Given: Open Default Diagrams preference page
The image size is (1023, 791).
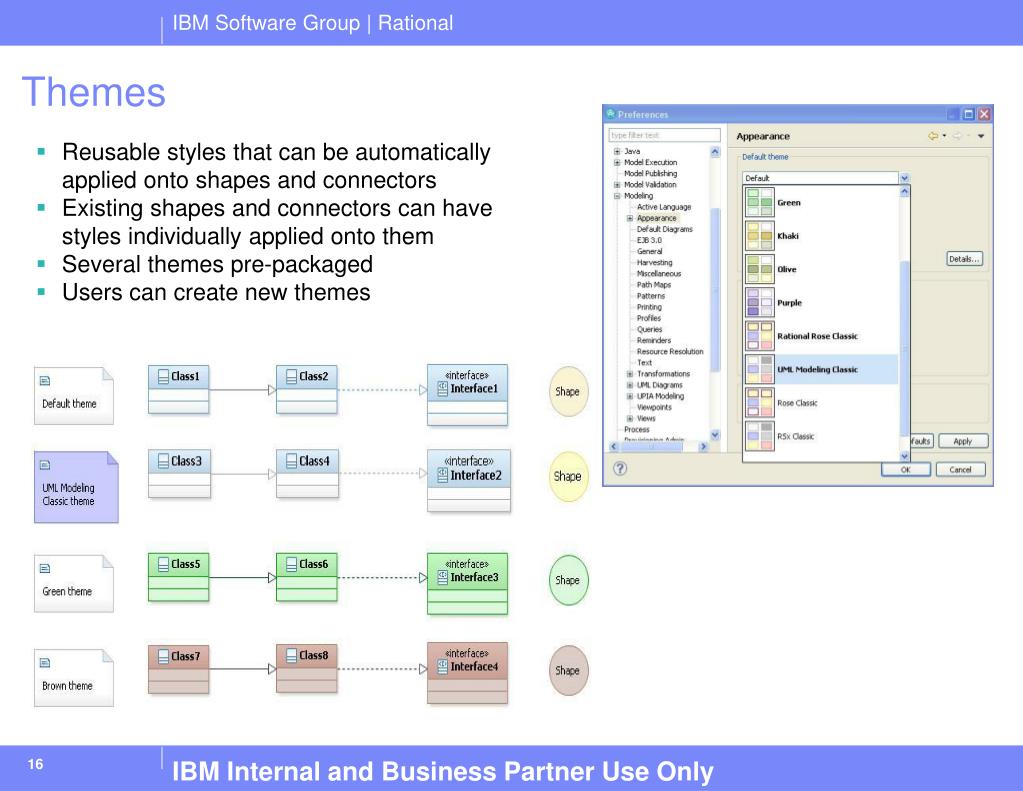Looking at the screenshot, I should tap(664, 229).
